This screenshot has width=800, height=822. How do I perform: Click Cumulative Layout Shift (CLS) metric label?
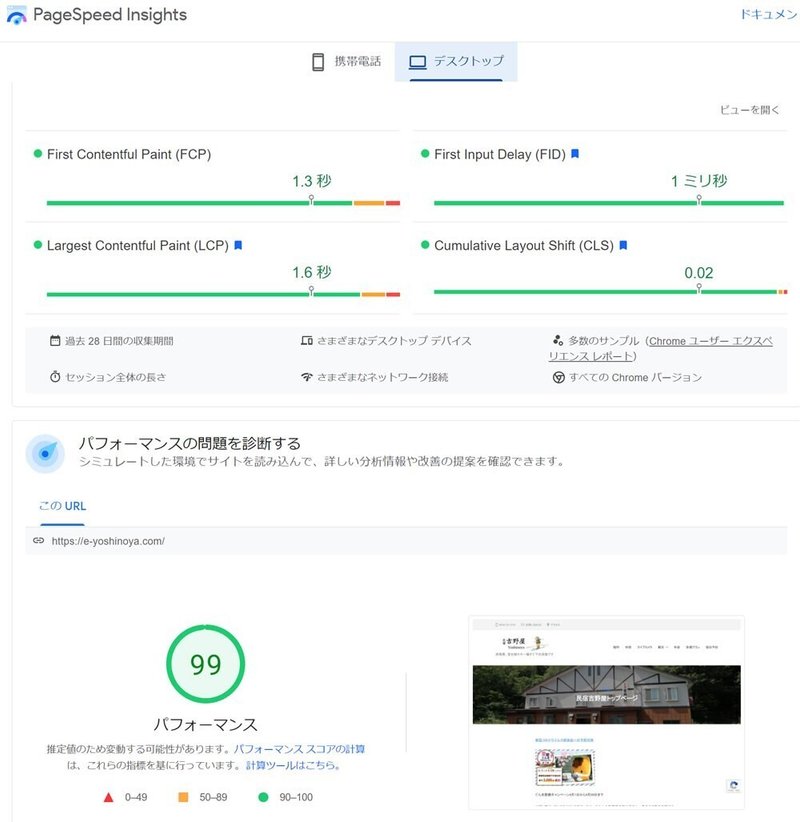point(524,245)
